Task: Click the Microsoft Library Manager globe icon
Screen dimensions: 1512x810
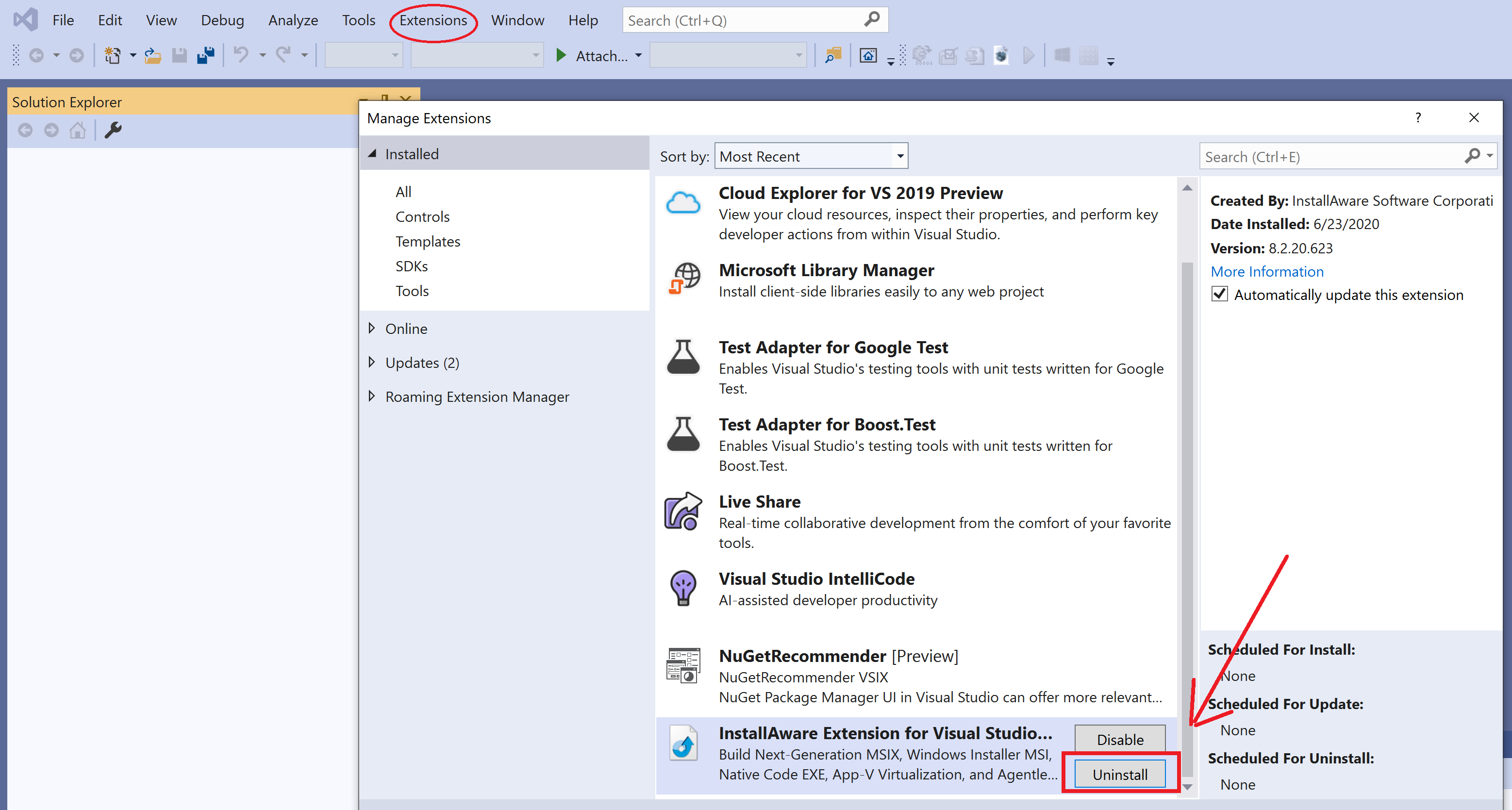Action: click(684, 278)
